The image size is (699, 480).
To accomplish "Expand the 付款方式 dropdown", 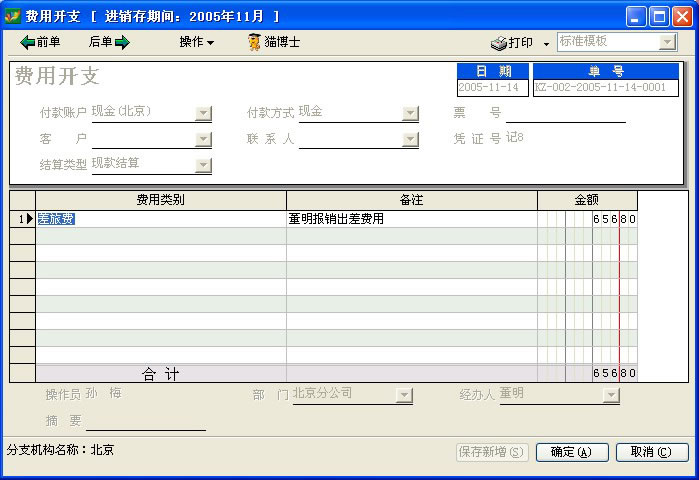I will click(x=410, y=113).
